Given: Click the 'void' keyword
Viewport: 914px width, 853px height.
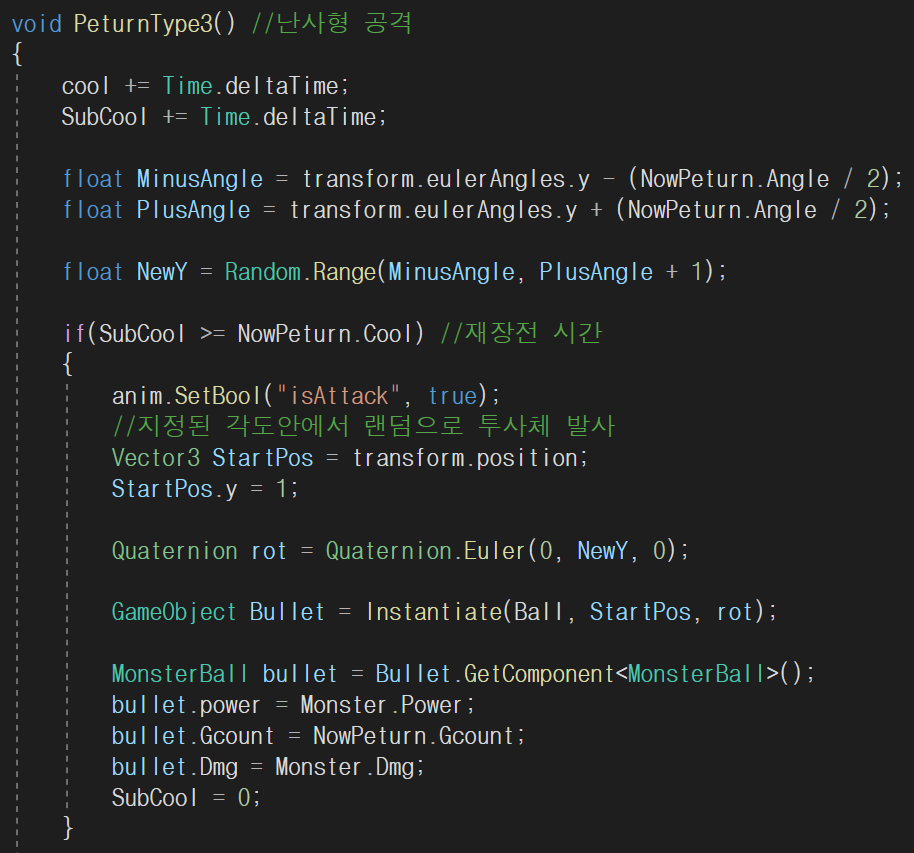Looking at the screenshot, I should [36, 24].
